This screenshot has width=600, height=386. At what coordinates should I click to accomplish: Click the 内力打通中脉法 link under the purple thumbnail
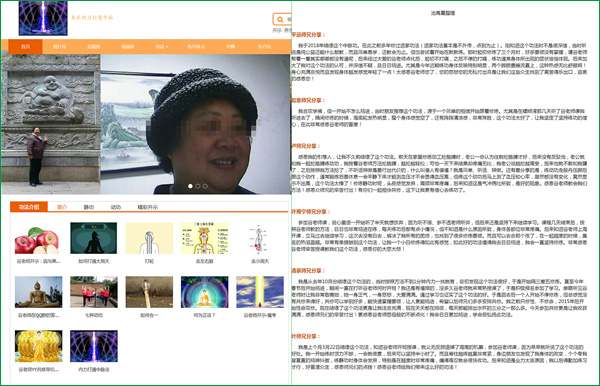94,370
